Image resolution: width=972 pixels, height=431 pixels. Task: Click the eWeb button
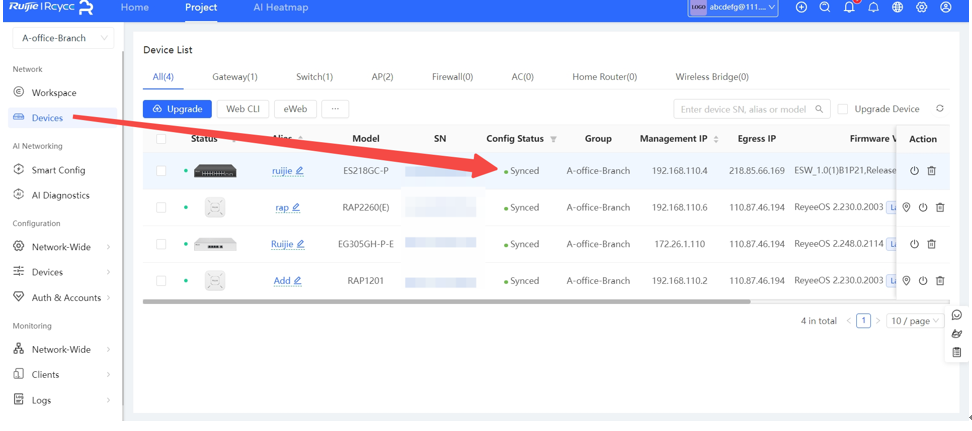296,109
